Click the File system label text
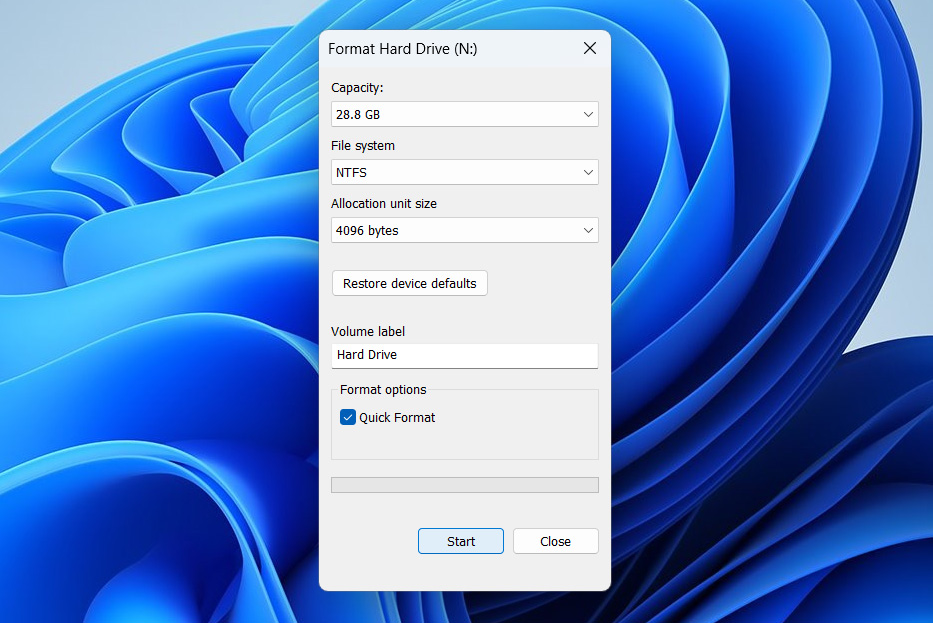933x623 pixels. (363, 146)
